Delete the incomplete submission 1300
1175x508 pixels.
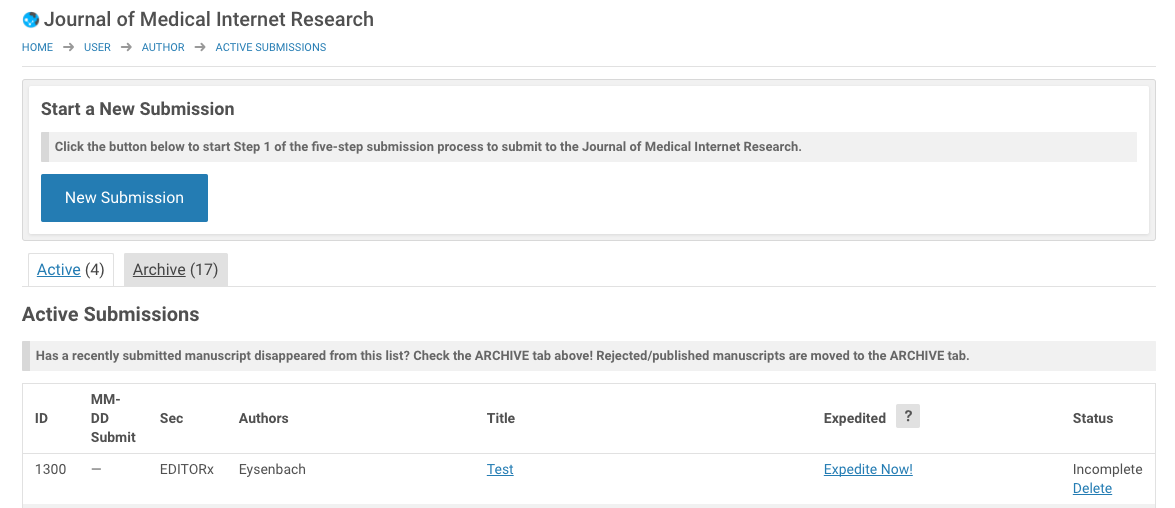pyautogui.click(x=1092, y=488)
